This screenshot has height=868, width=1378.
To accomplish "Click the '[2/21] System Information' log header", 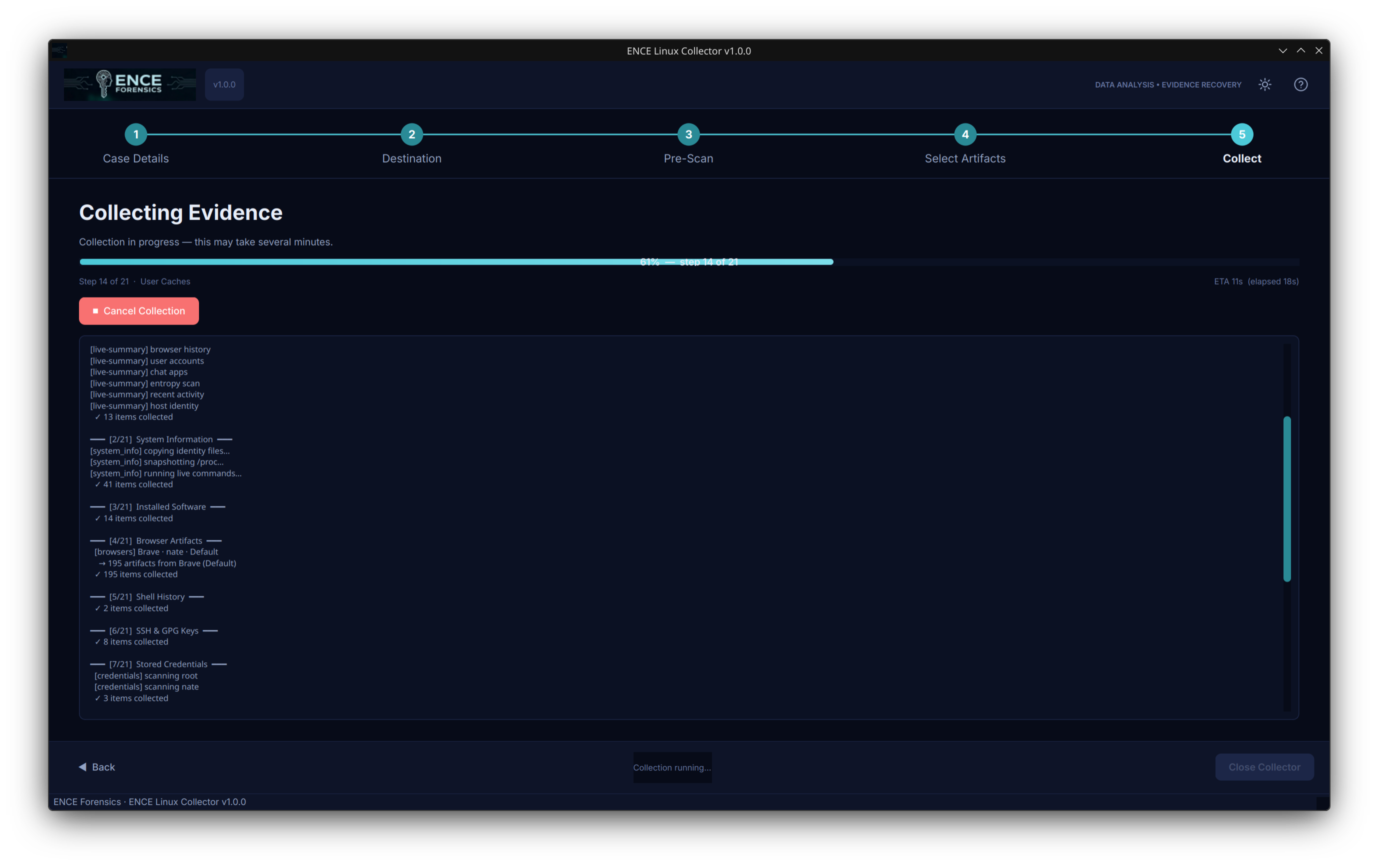I will (x=161, y=439).
